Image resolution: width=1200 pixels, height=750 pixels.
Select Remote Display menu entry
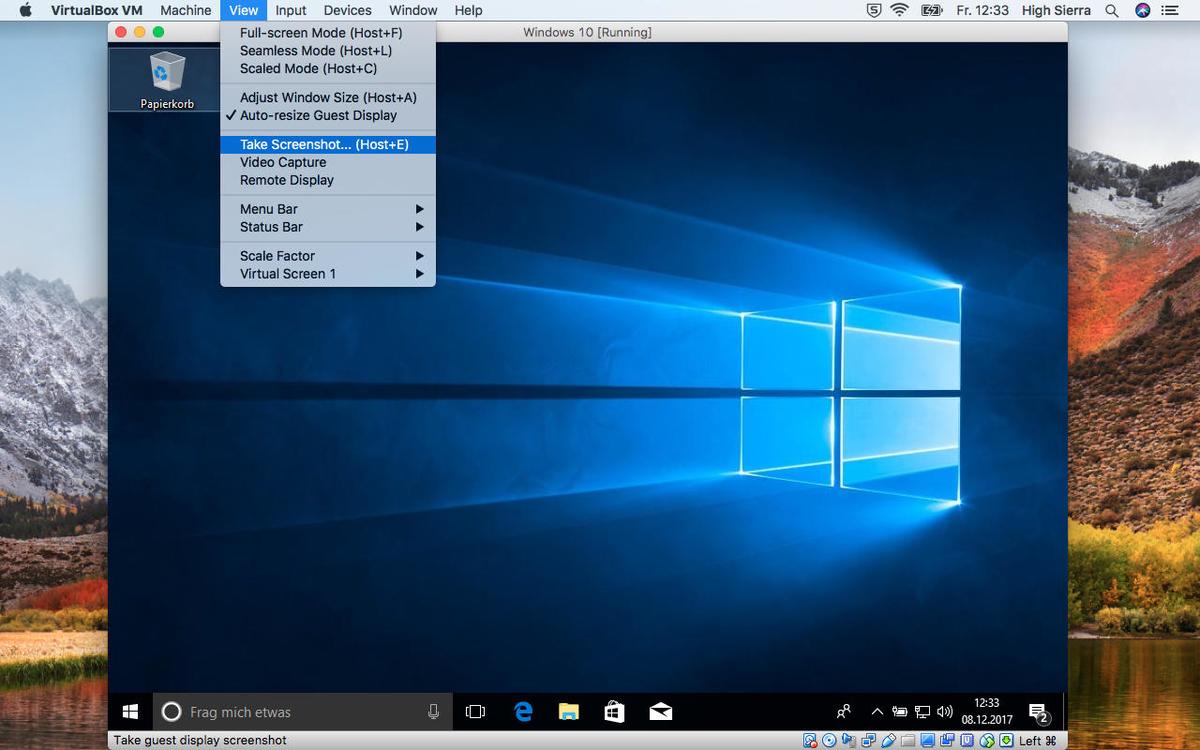(327, 180)
